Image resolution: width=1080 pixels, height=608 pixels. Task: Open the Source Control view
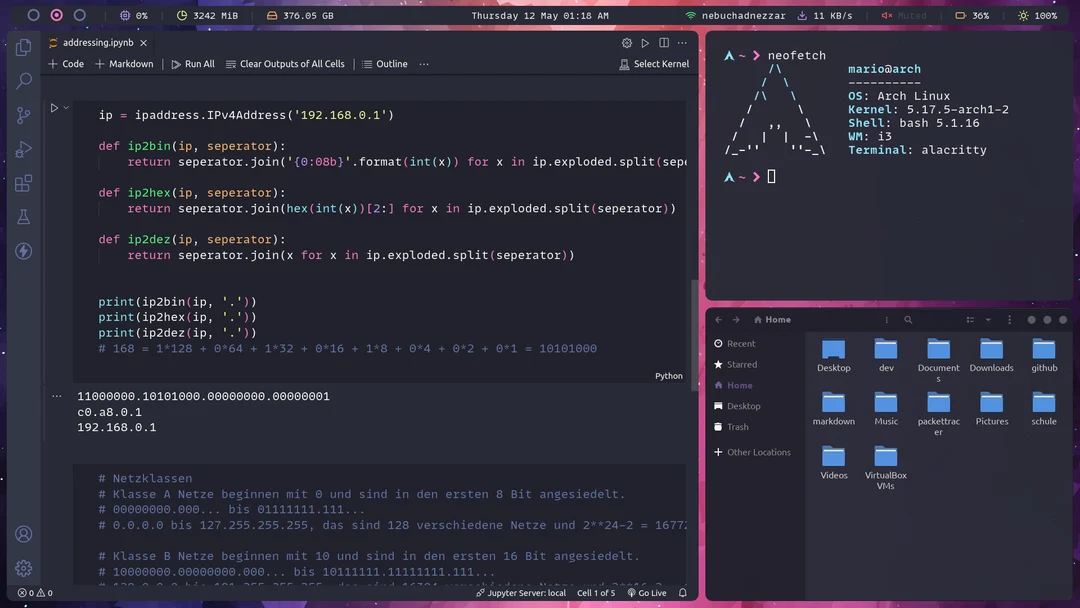(22, 116)
